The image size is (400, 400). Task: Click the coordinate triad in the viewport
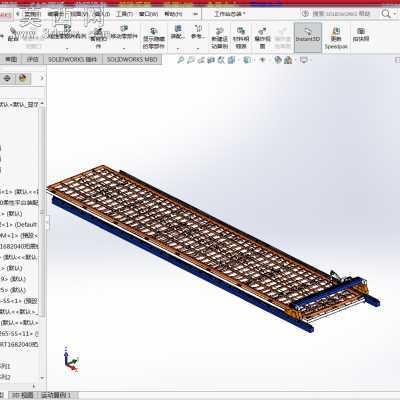(71, 359)
